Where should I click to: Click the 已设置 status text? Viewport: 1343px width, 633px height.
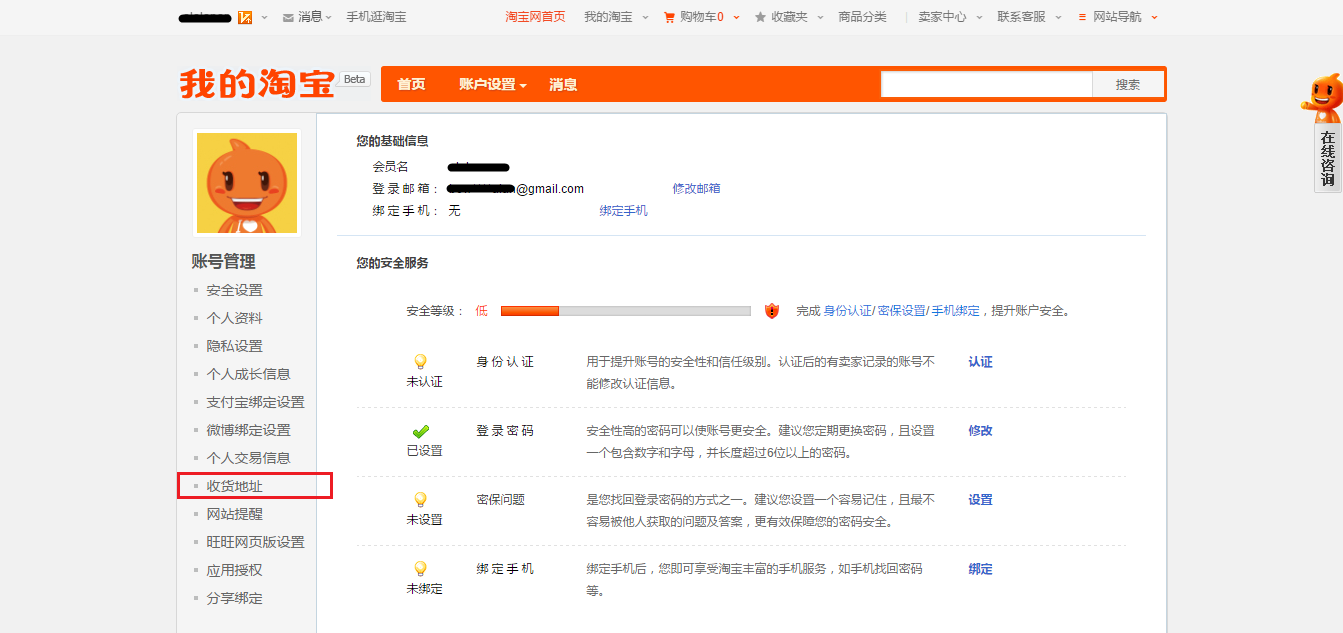coord(424,451)
